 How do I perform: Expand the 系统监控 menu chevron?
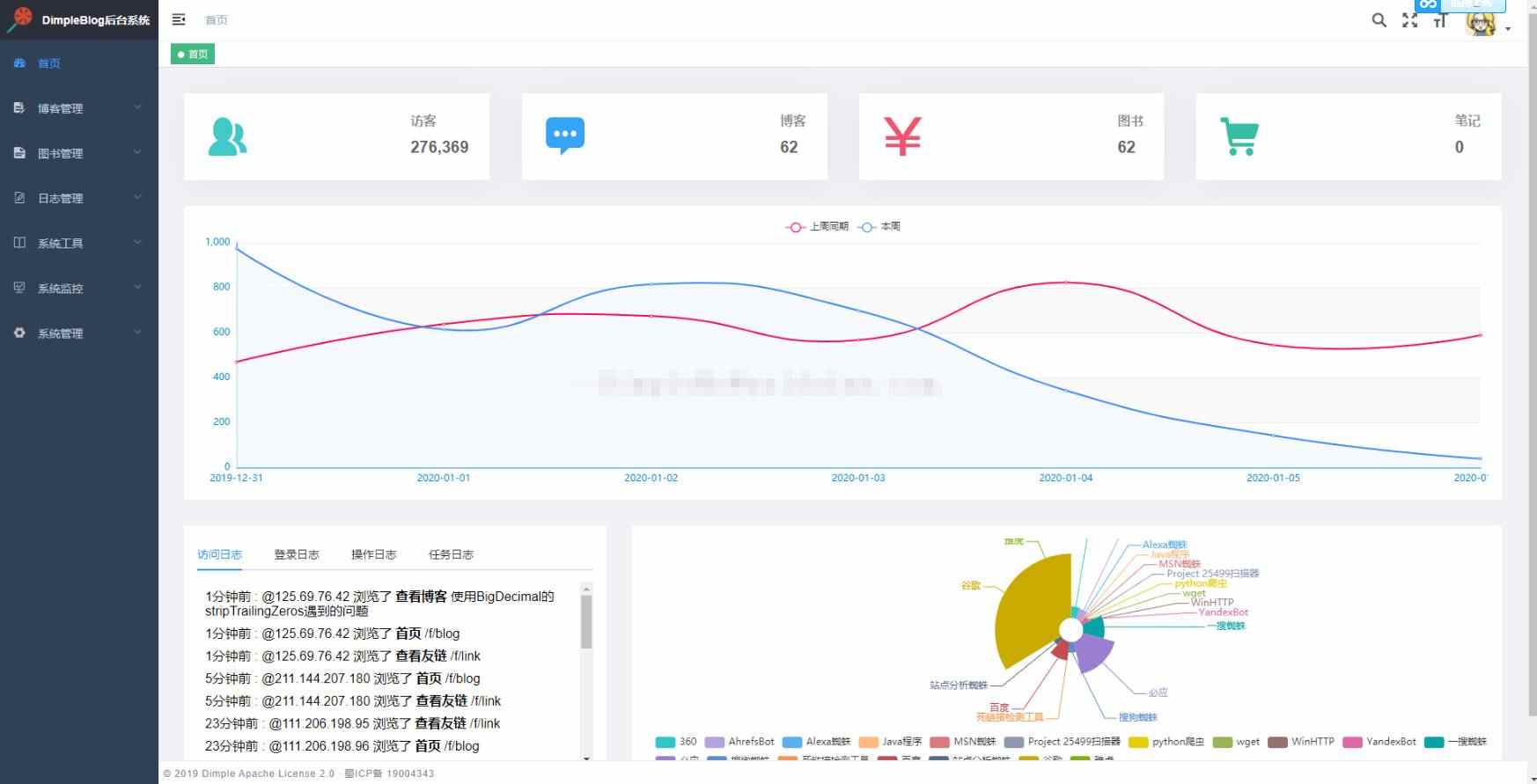pyautogui.click(x=137, y=287)
